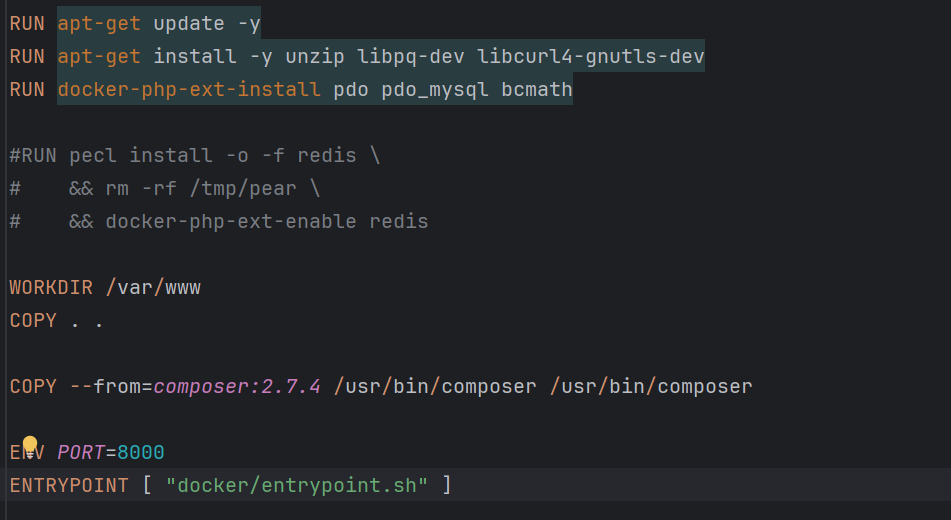951x520 pixels.
Task: Click the first '/usr/bin/composer' path
Action: click(x=435, y=387)
